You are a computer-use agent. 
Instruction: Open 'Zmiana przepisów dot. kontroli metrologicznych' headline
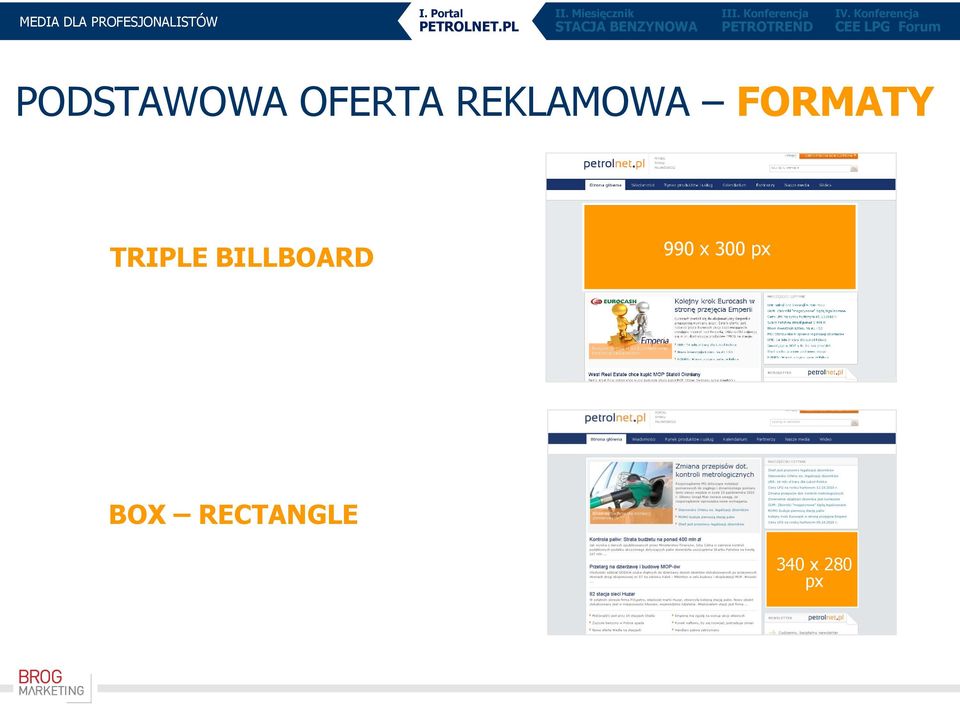714,470
